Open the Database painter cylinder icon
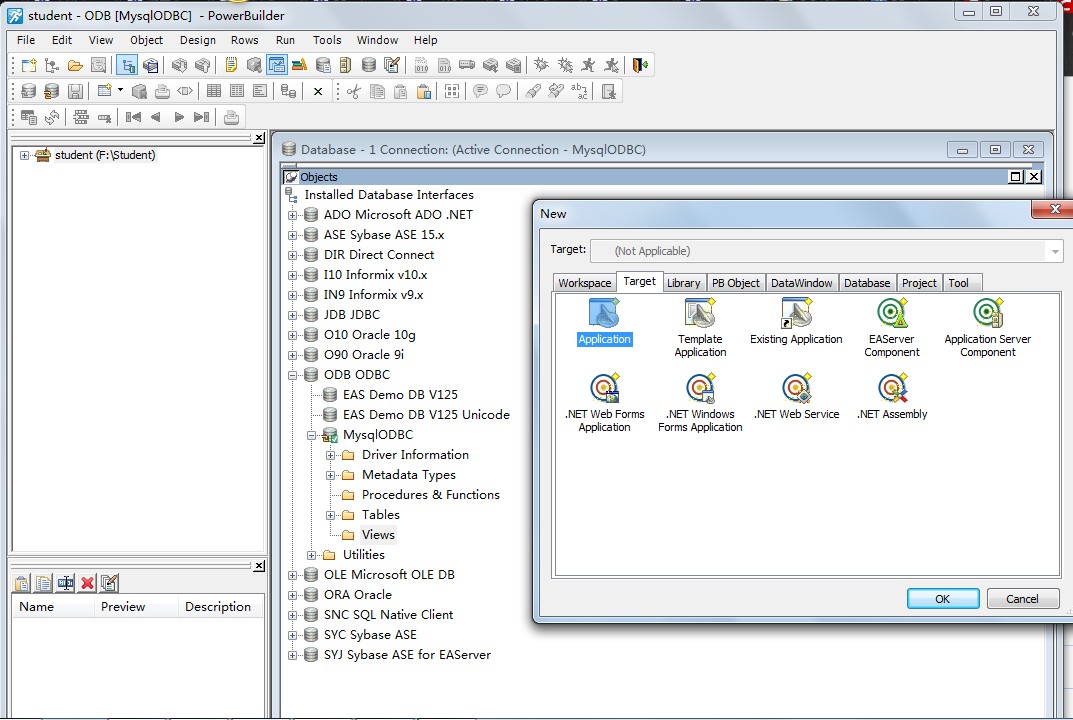The height and width of the screenshot is (720, 1073). (x=369, y=65)
